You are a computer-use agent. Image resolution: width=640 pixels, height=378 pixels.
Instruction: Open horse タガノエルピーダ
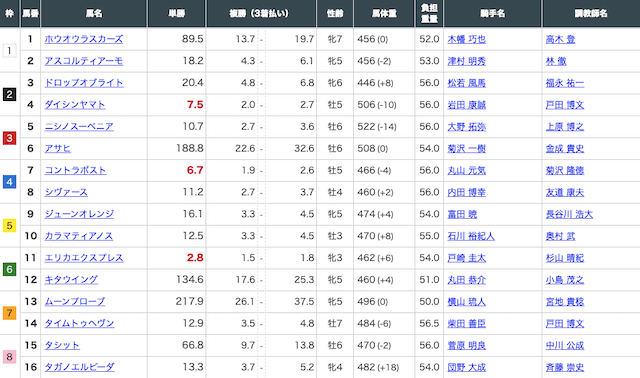tap(79, 367)
